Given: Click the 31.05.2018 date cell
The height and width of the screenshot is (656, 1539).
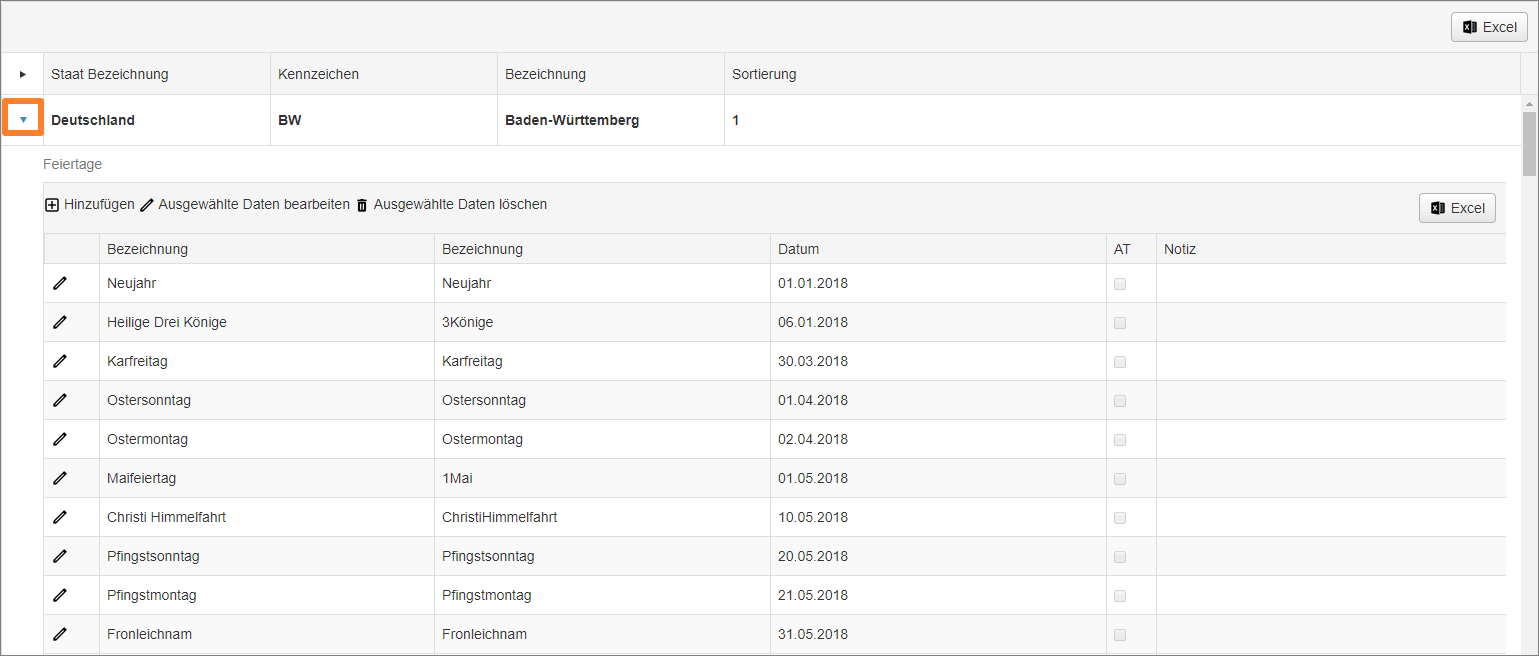Looking at the screenshot, I should 938,635.
